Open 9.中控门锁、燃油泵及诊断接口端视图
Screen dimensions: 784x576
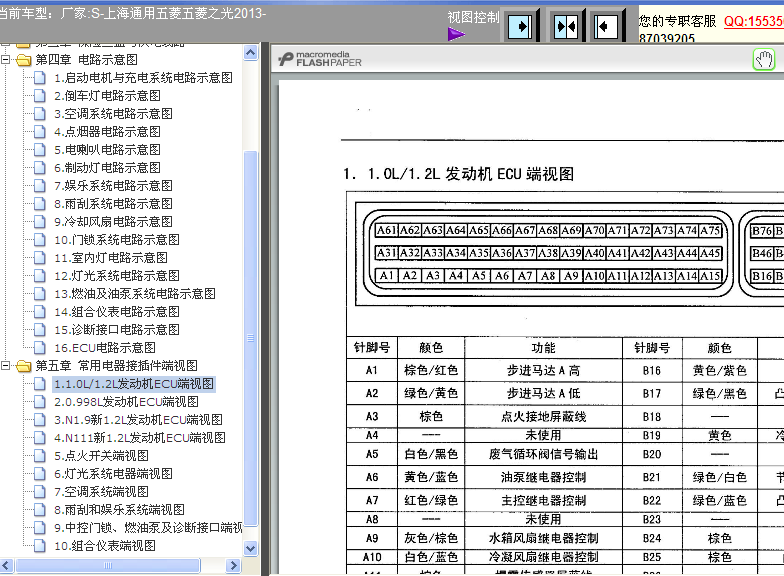[148, 528]
